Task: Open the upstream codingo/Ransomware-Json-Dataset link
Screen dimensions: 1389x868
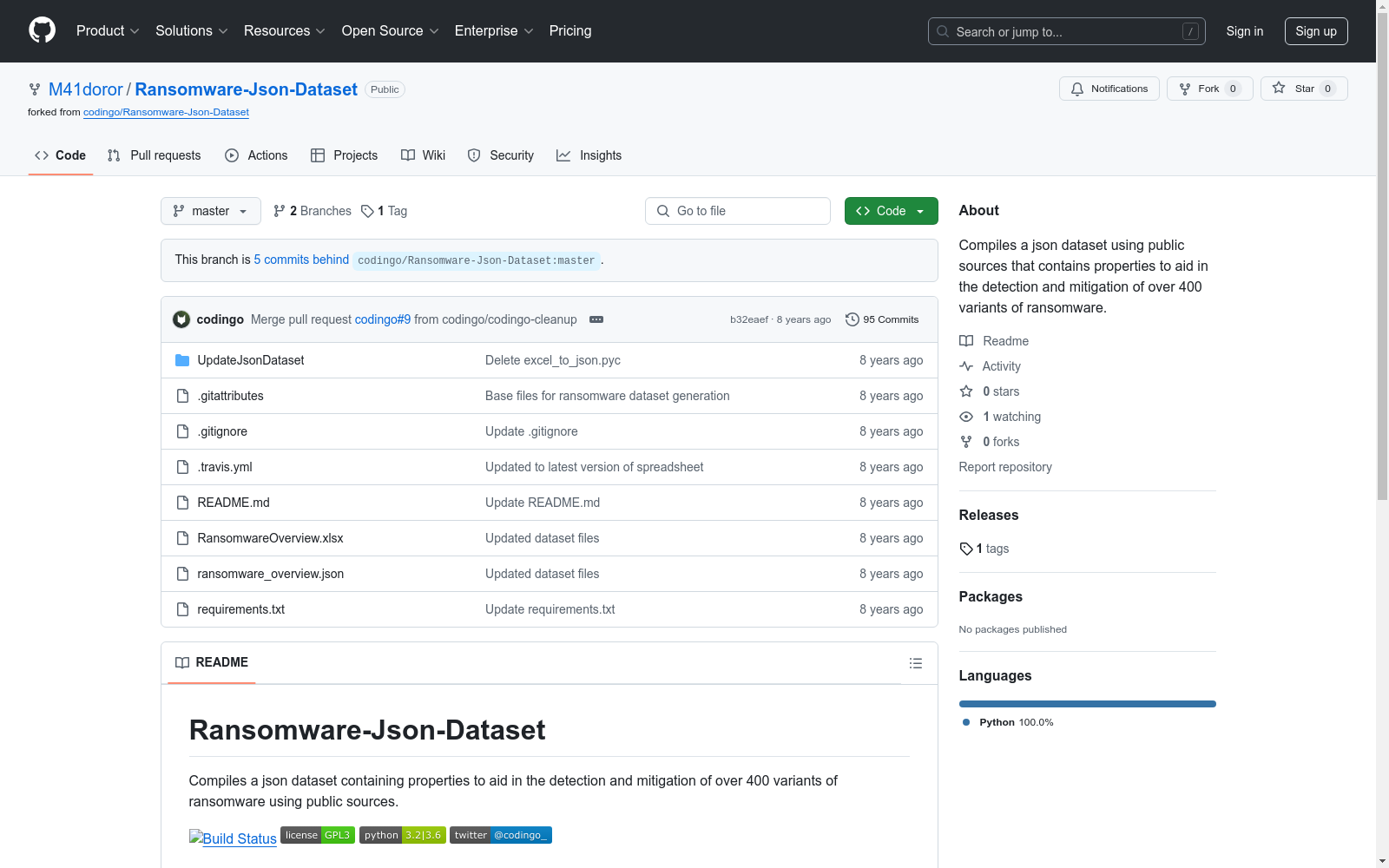Action: [x=166, y=112]
